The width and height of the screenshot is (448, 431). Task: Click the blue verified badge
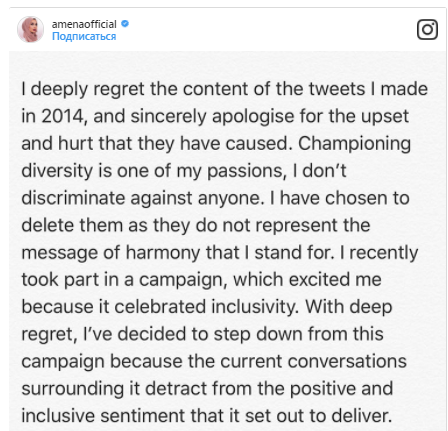[125, 24]
